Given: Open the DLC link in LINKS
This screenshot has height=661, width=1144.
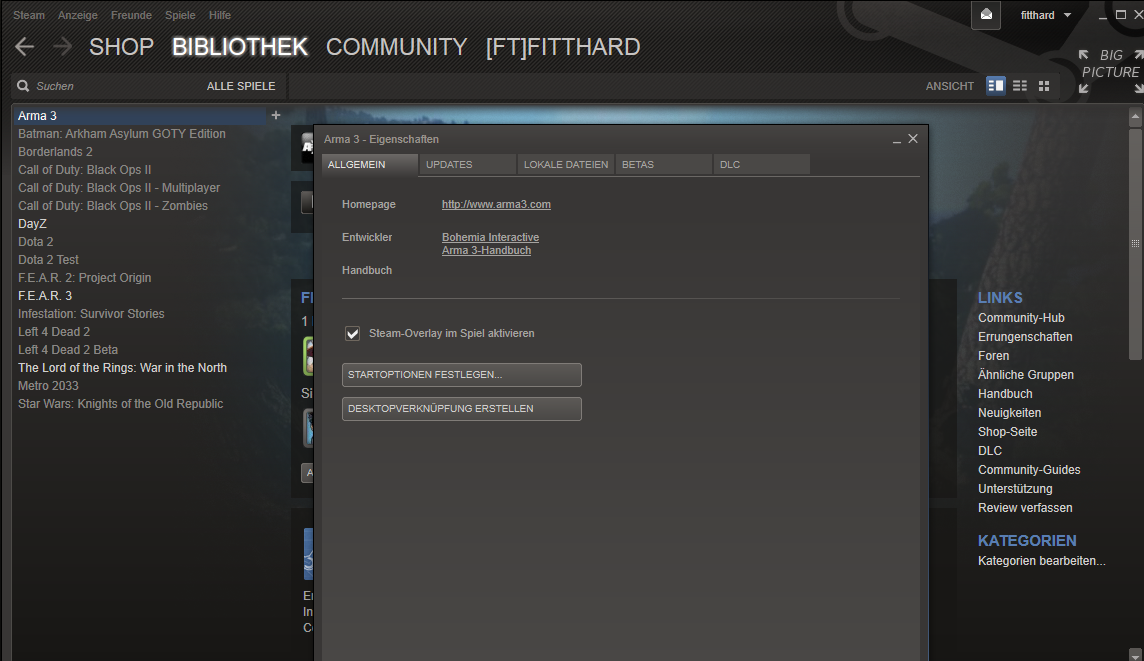Looking at the screenshot, I should click(x=989, y=451).
